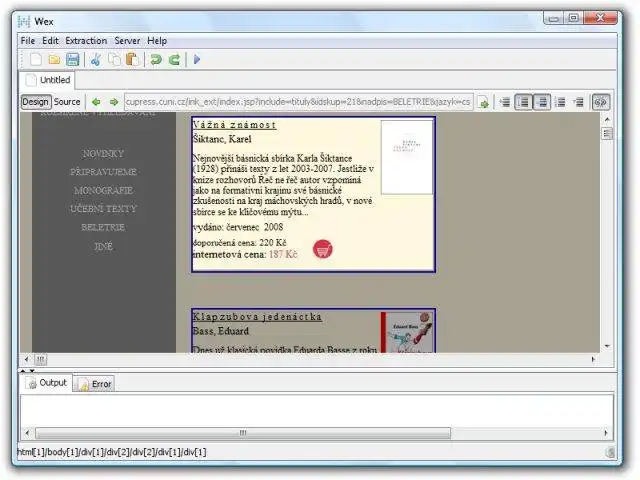Click the Wex application icon in title bar

(x=24, y=21)
